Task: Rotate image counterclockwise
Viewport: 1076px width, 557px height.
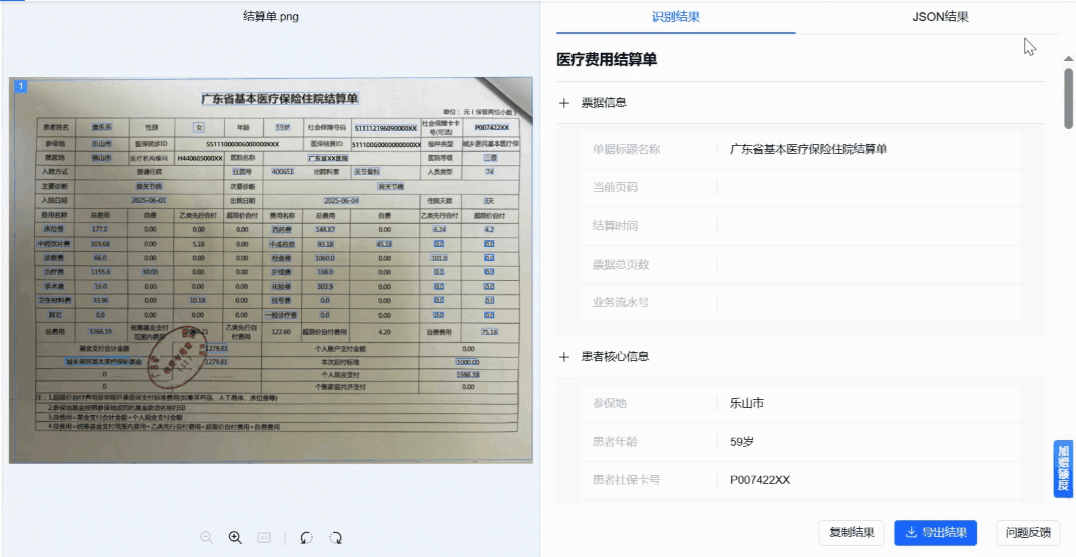Action: click(x=307, y=538)
